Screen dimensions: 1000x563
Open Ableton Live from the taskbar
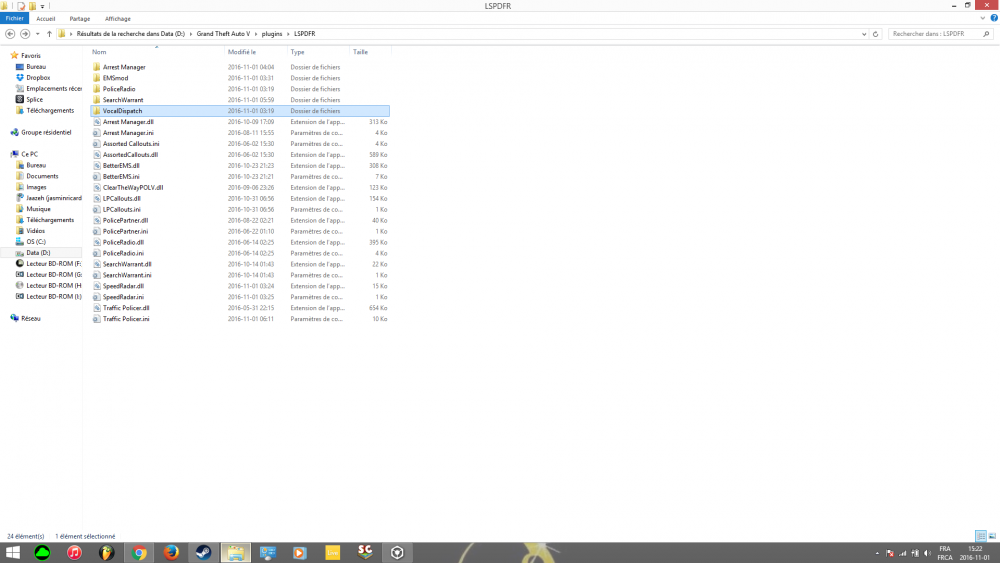332,552
